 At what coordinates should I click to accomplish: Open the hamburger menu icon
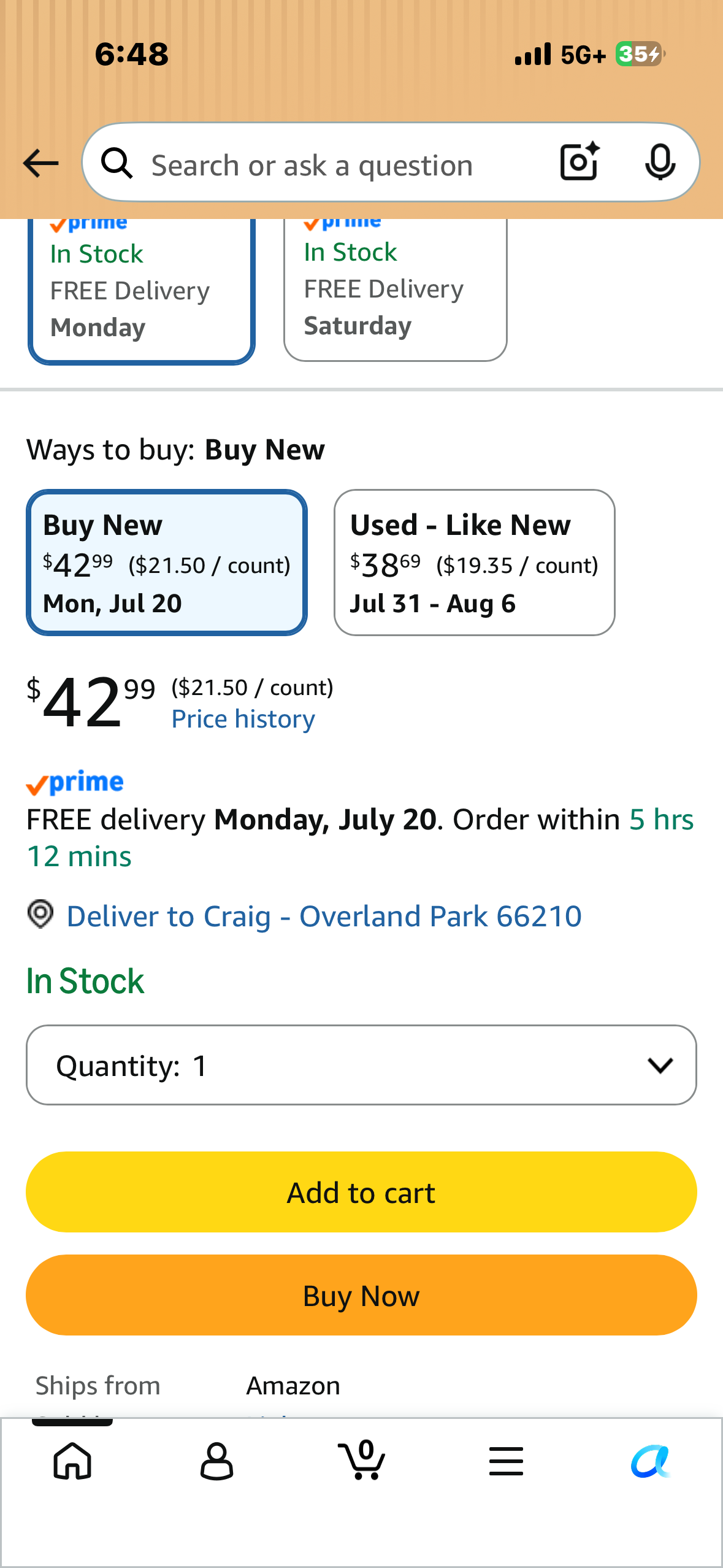coord(507,1461)
